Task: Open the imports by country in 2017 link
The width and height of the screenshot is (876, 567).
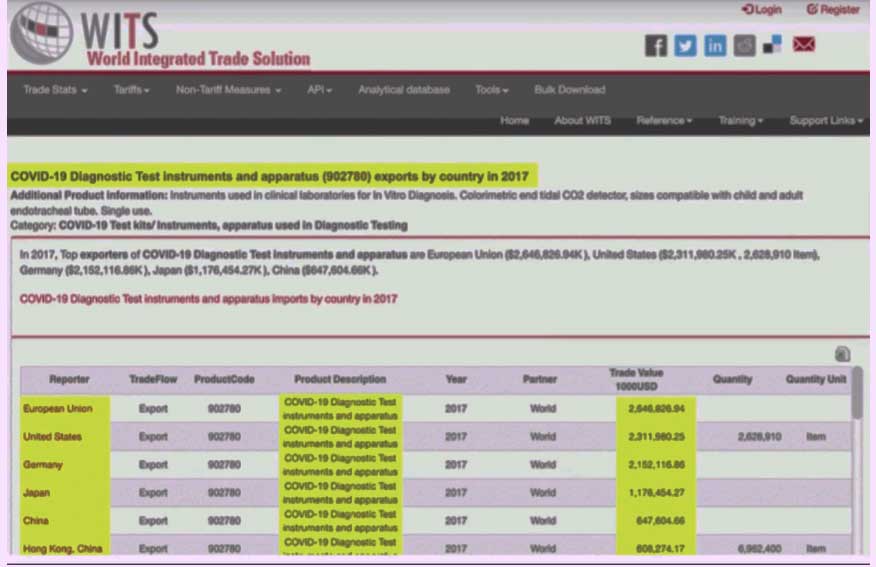Action: point(208,298)
